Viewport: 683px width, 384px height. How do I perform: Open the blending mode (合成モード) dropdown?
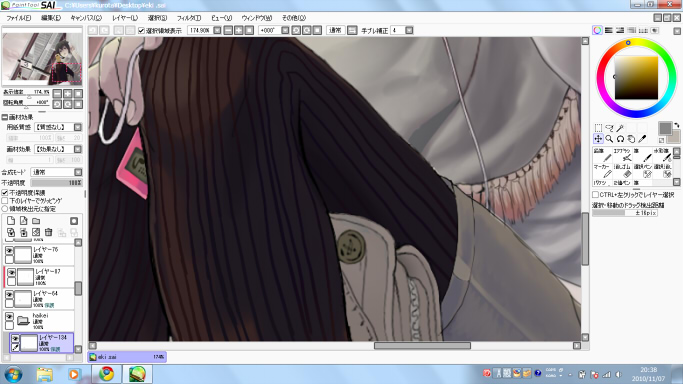tap(78, 172)
